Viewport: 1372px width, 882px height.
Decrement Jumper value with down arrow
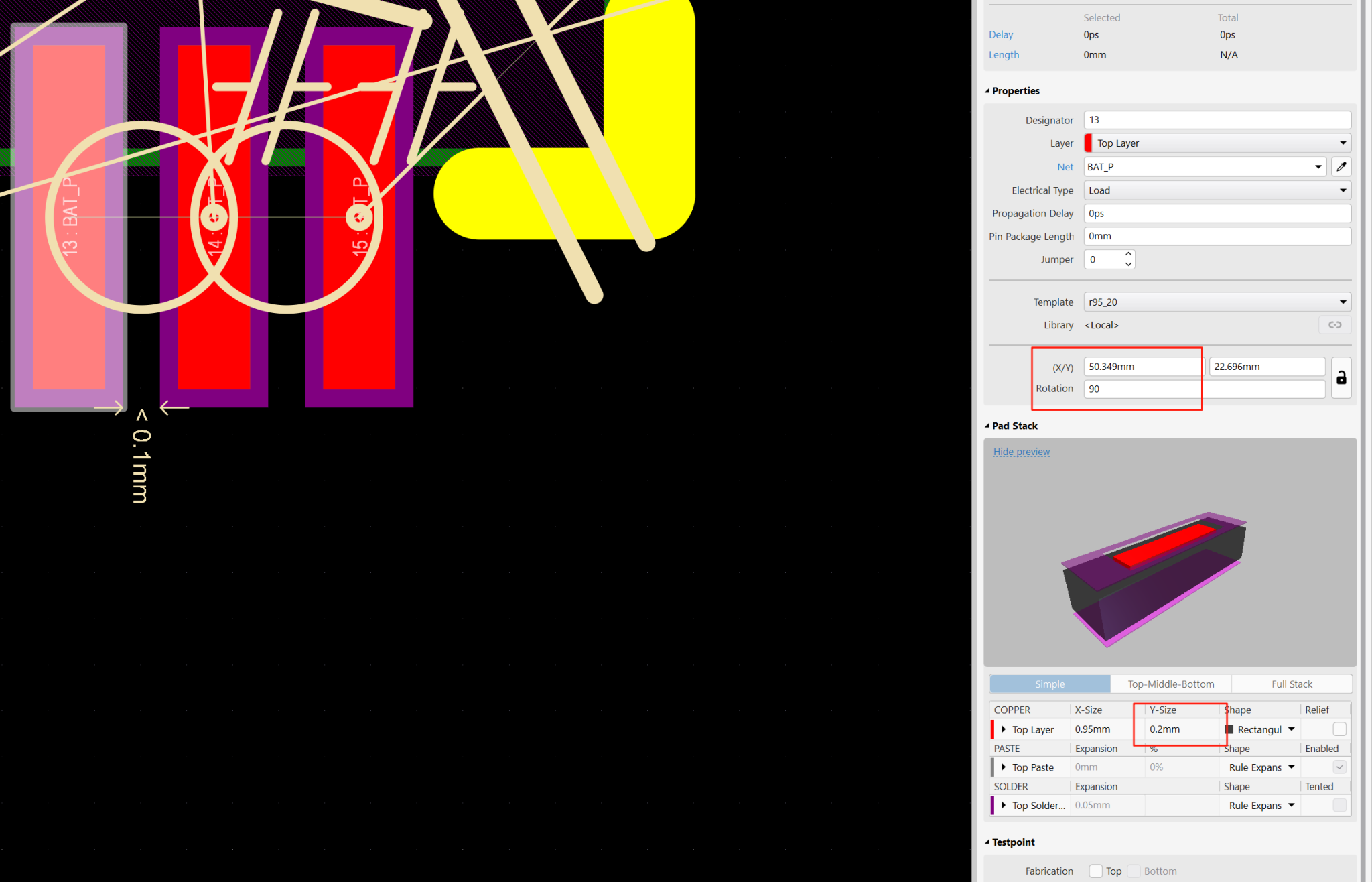coord(1128,264)
